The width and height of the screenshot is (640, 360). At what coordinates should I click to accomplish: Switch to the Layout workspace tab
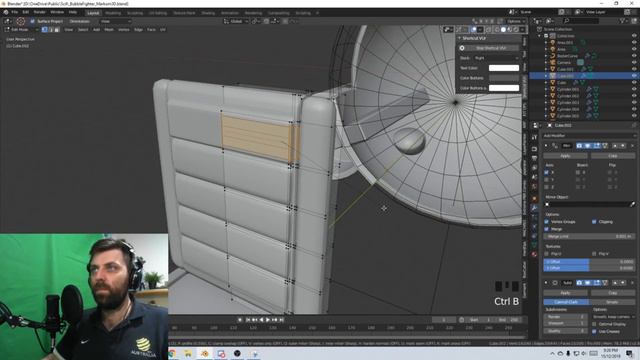(93, 13)
